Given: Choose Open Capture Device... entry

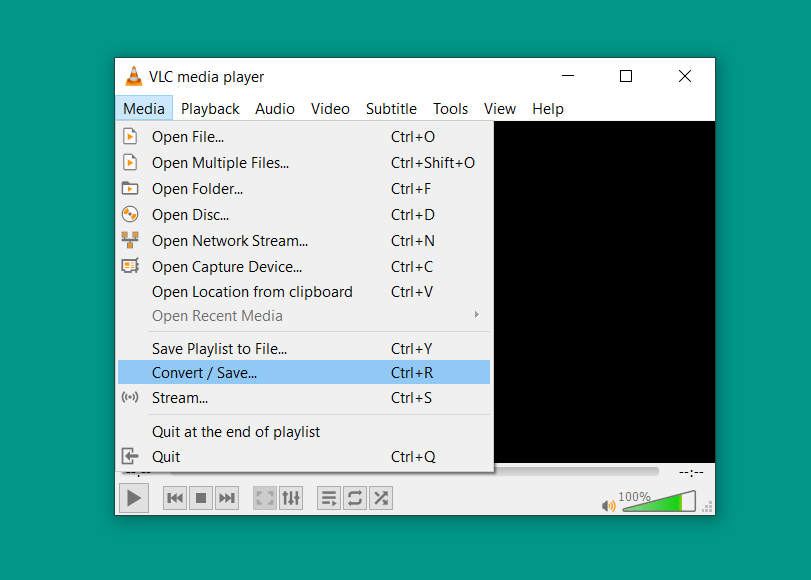Looking at the screenshot, I should tap(304, 266).
